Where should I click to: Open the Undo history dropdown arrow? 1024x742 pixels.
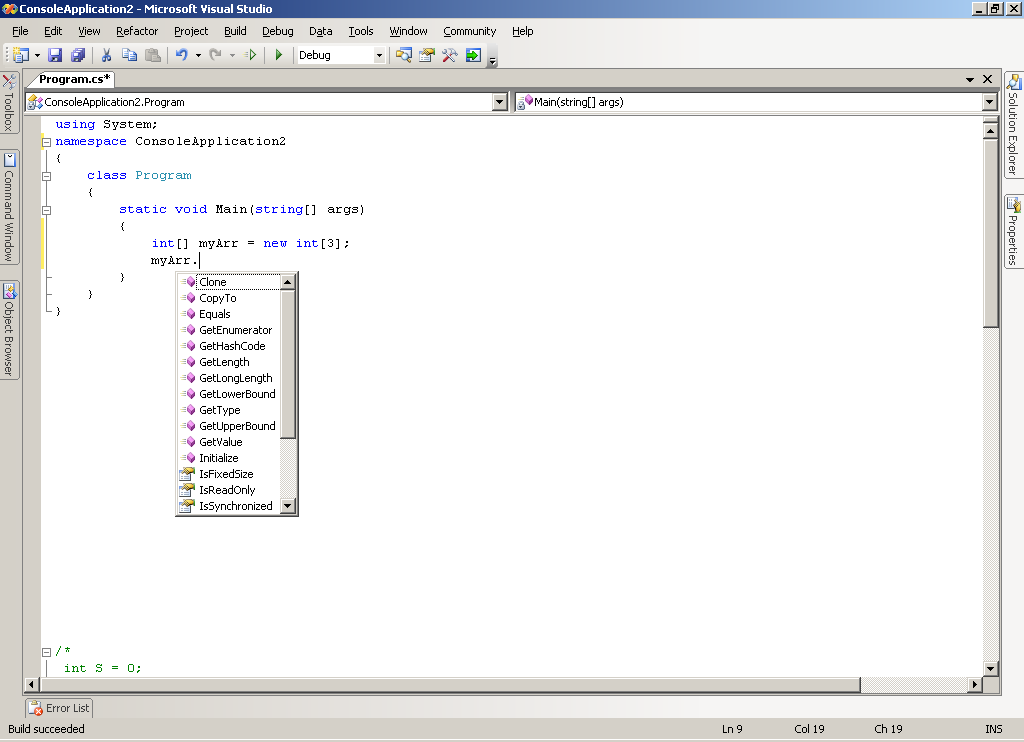point(198,56)
